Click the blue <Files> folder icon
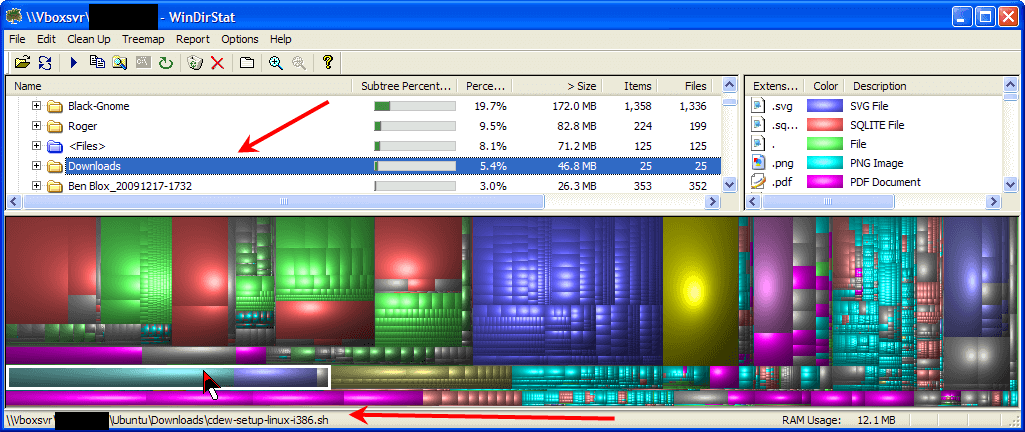 pyautogui.click(x=54, y=146)
